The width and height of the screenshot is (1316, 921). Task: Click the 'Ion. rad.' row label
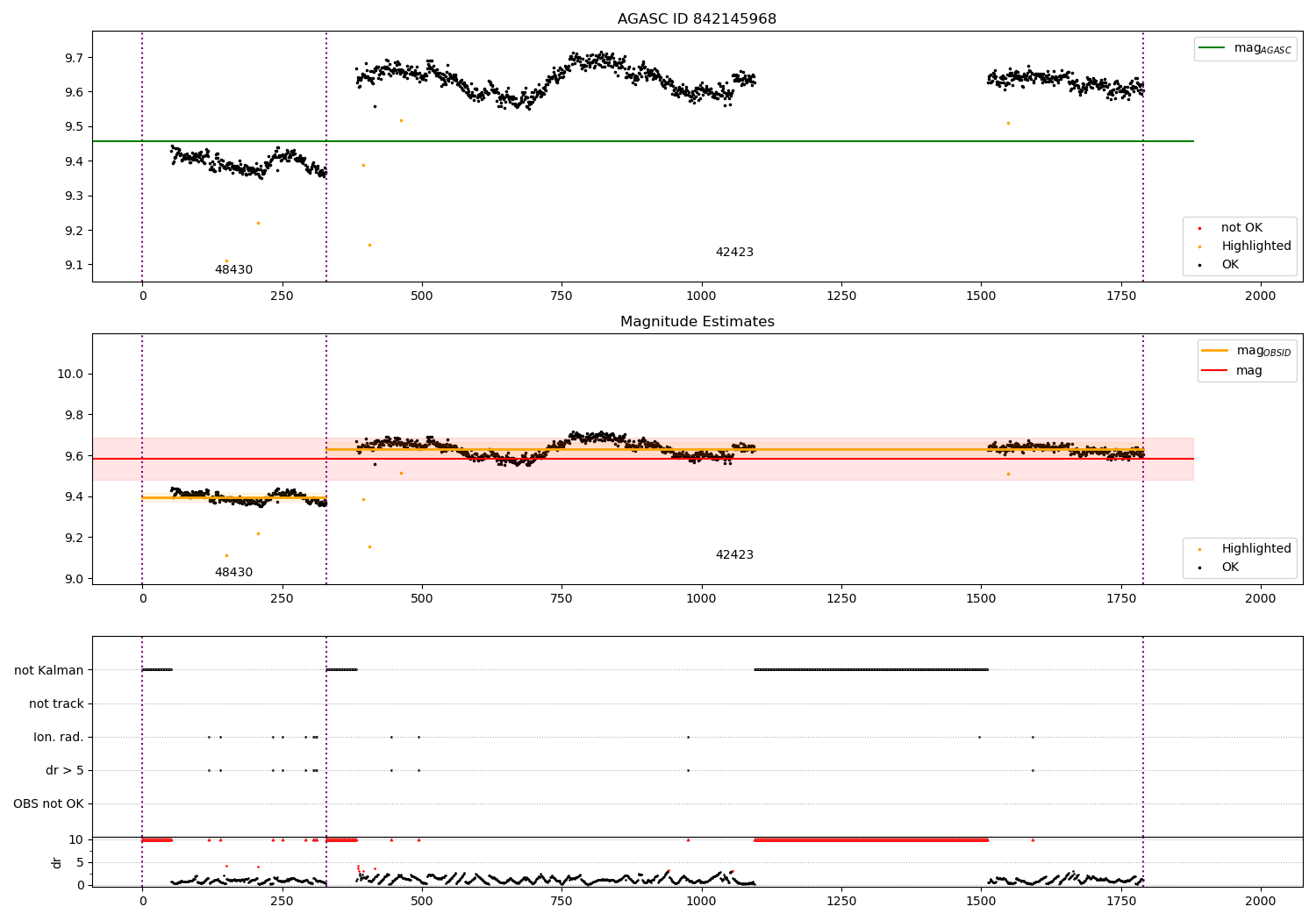pos(59,738)
